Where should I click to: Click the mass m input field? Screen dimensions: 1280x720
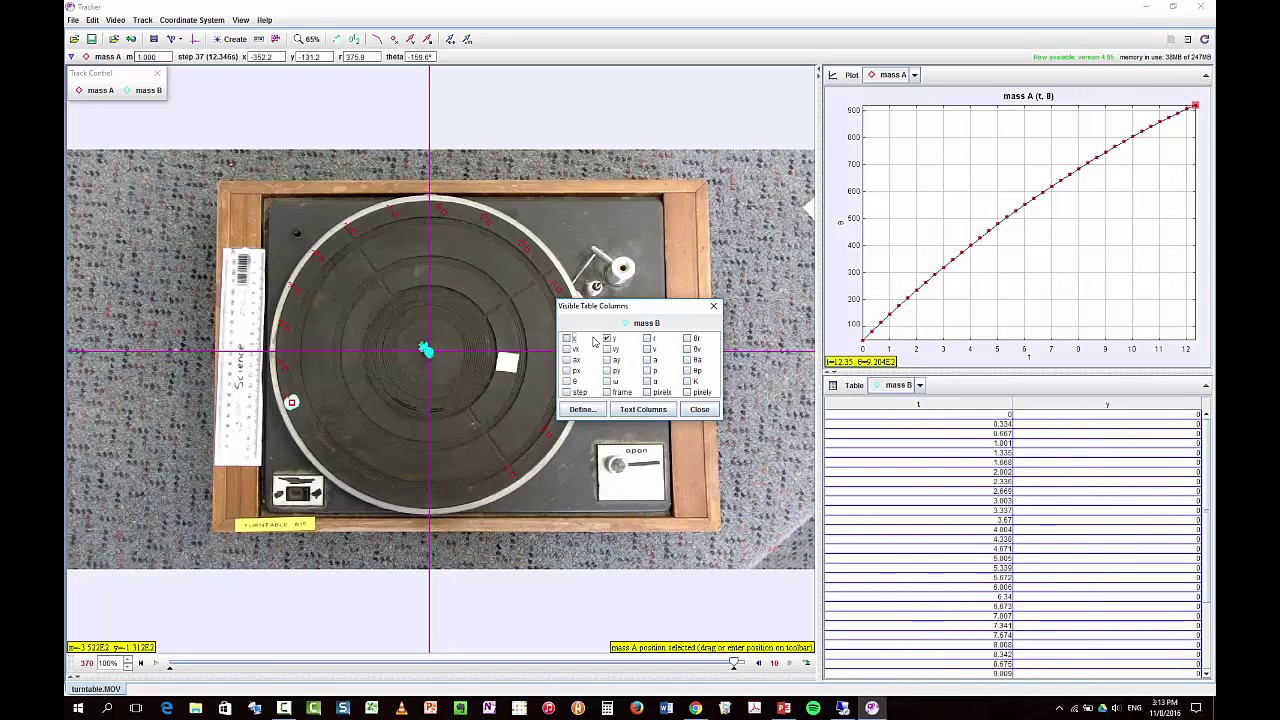[x=153, y=57]
